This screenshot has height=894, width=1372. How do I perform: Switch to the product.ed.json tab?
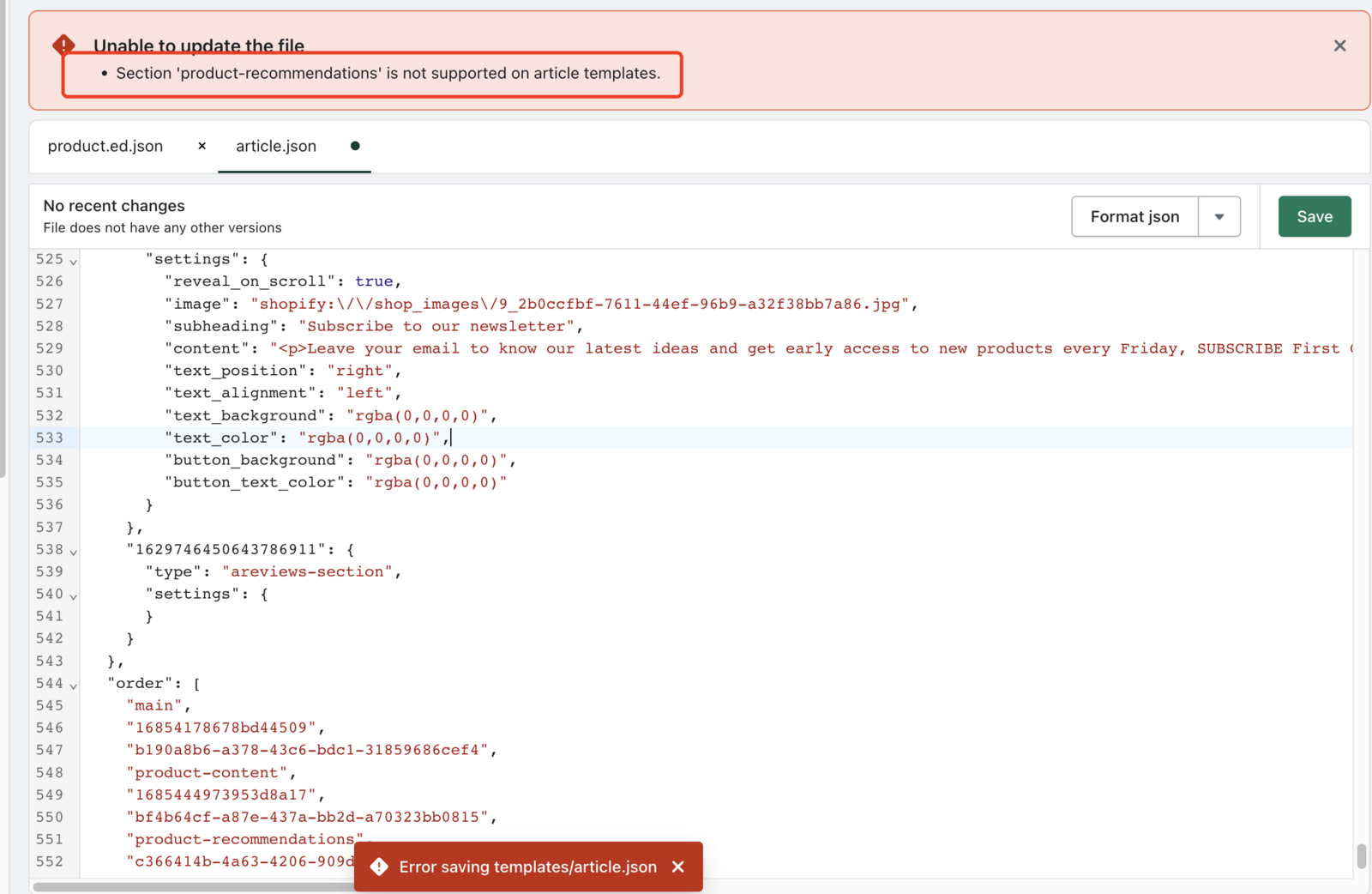point(105,146)
